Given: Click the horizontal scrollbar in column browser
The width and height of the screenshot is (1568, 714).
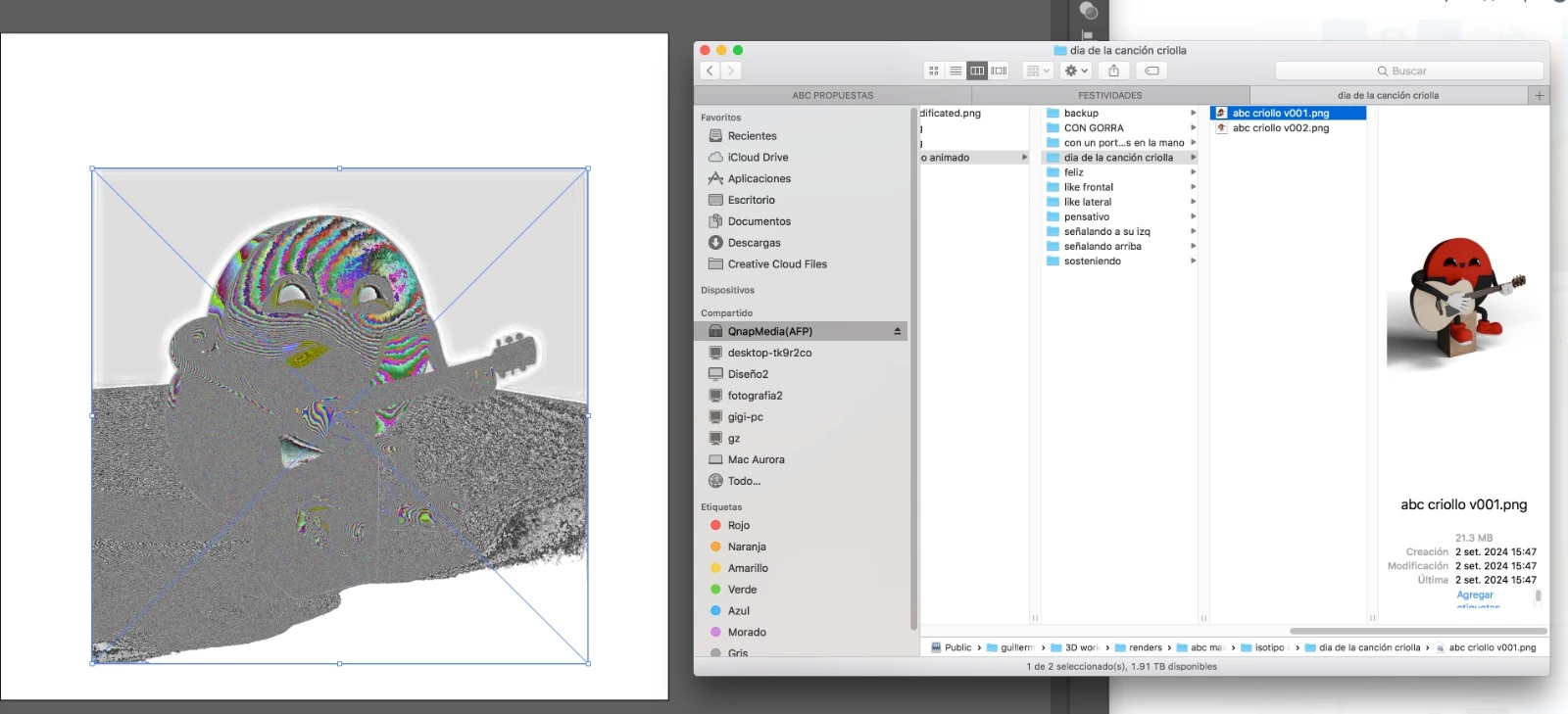Looking at the screenshot, I should pyautogui.click(x=1417, y=631).
